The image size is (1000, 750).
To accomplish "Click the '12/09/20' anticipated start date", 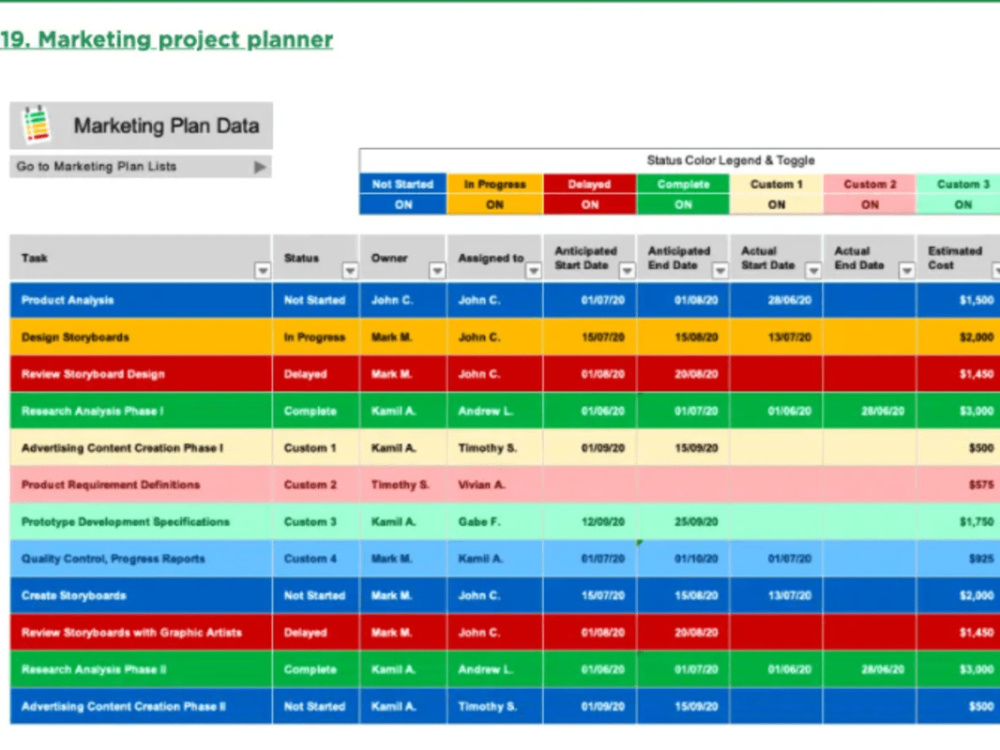I will point(590,522).
